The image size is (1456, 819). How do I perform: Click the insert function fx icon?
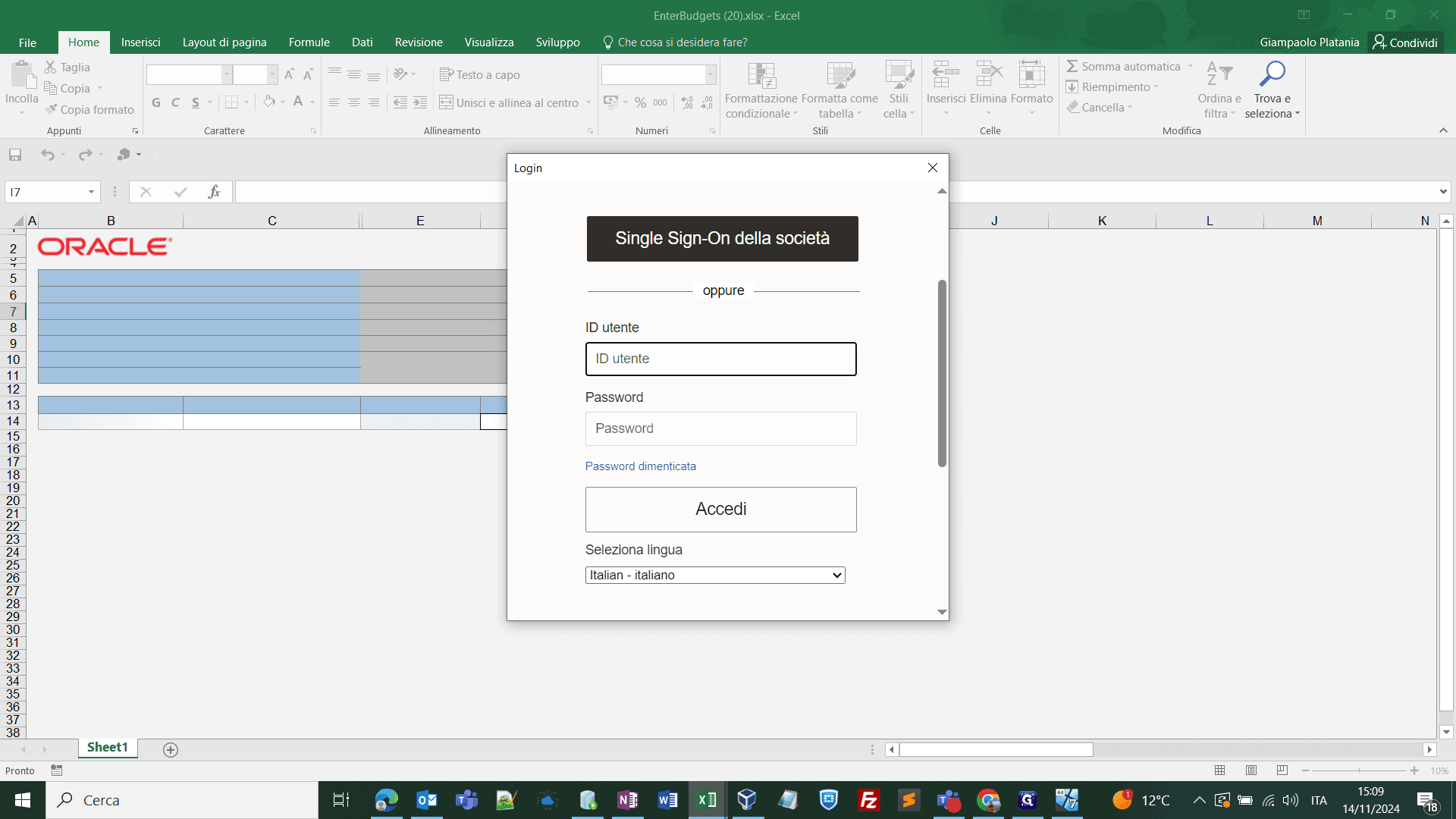tap(215, 192)
